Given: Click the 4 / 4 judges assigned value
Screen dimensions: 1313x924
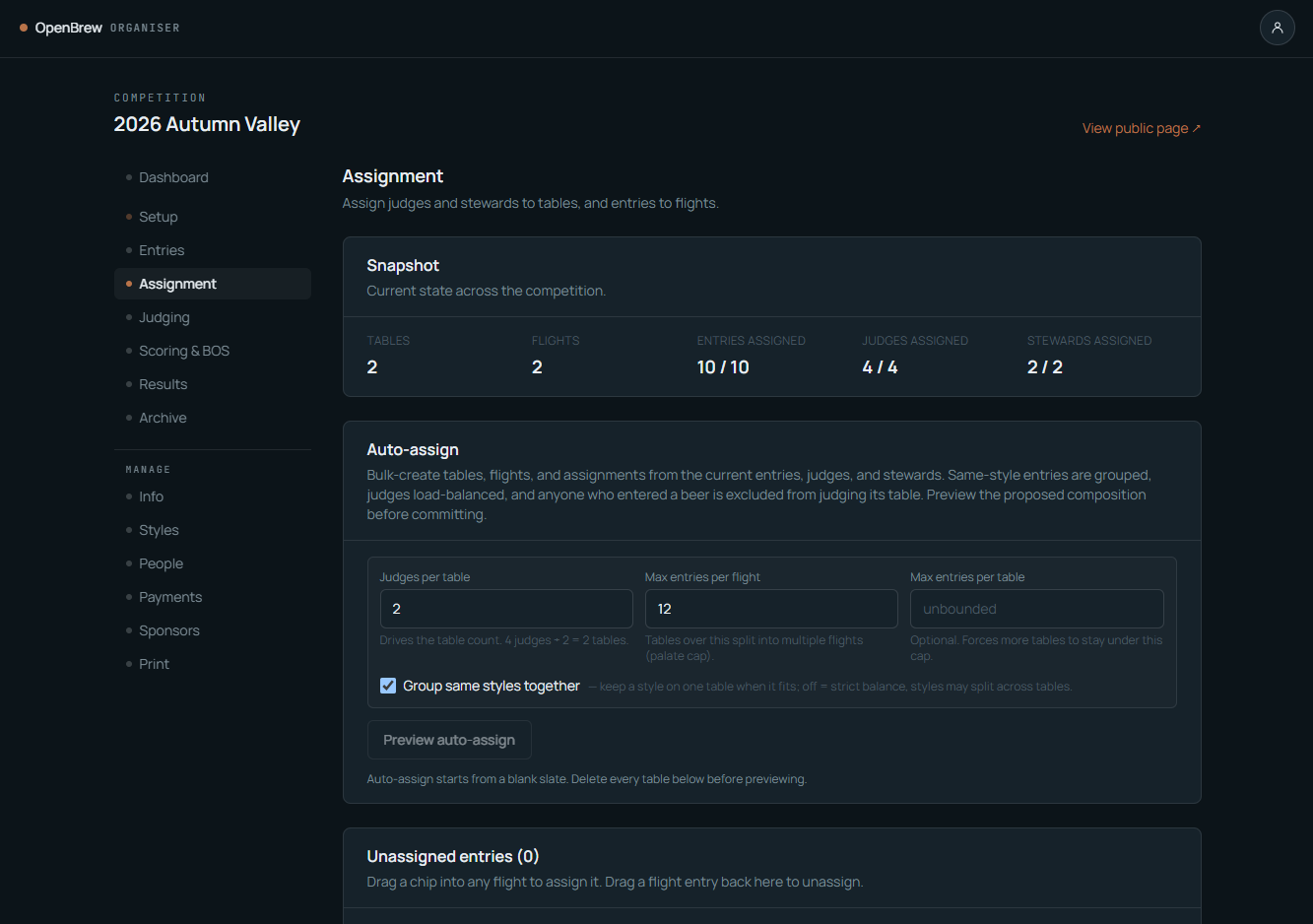Looking at the screenshot, I should (880, 367).
